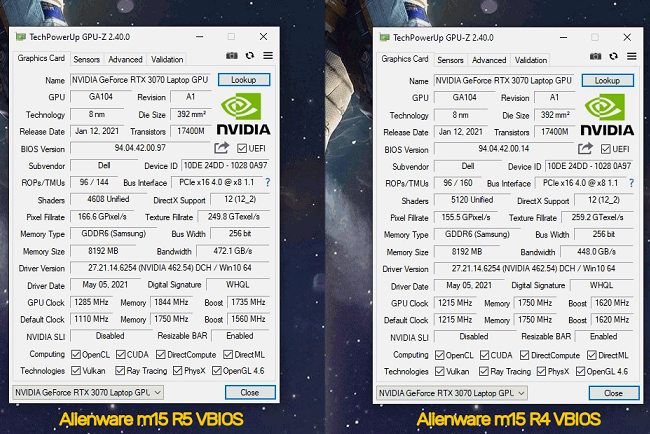Open the hamburger menu in the R4 VBIOS window

point(631,56)
